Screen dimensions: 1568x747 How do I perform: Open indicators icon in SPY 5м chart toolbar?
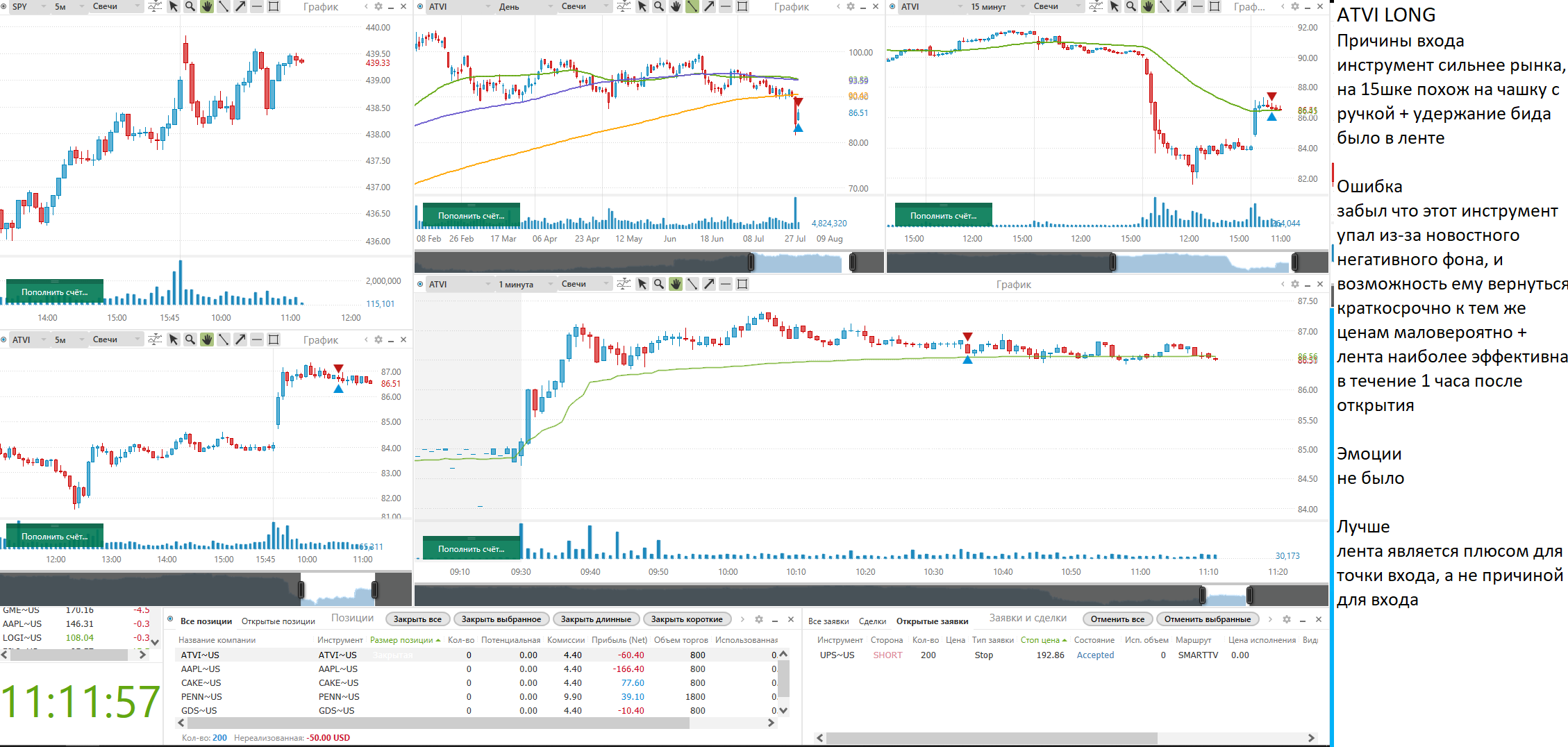click(155, 6)
